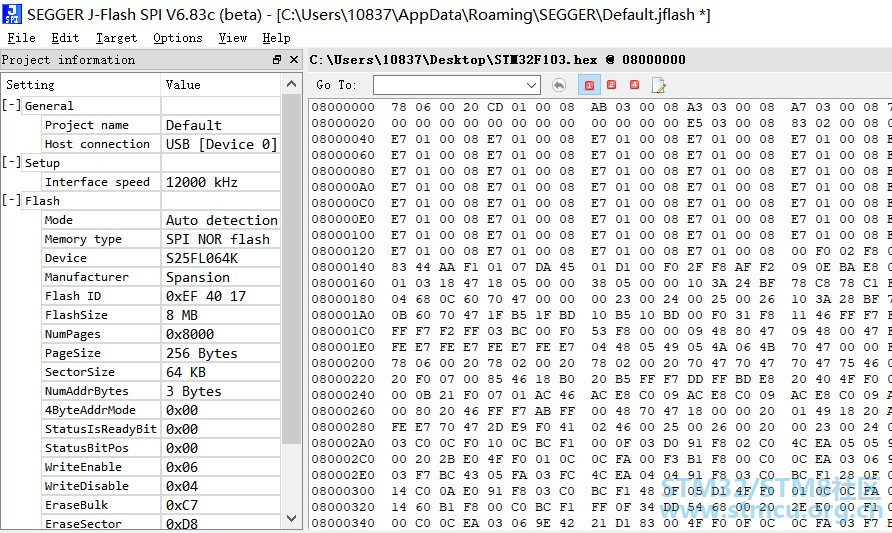Click the 'Auto detection' value
Image resolution: width=892 pixels, height=533 pixels.
[x=222, y=220]
